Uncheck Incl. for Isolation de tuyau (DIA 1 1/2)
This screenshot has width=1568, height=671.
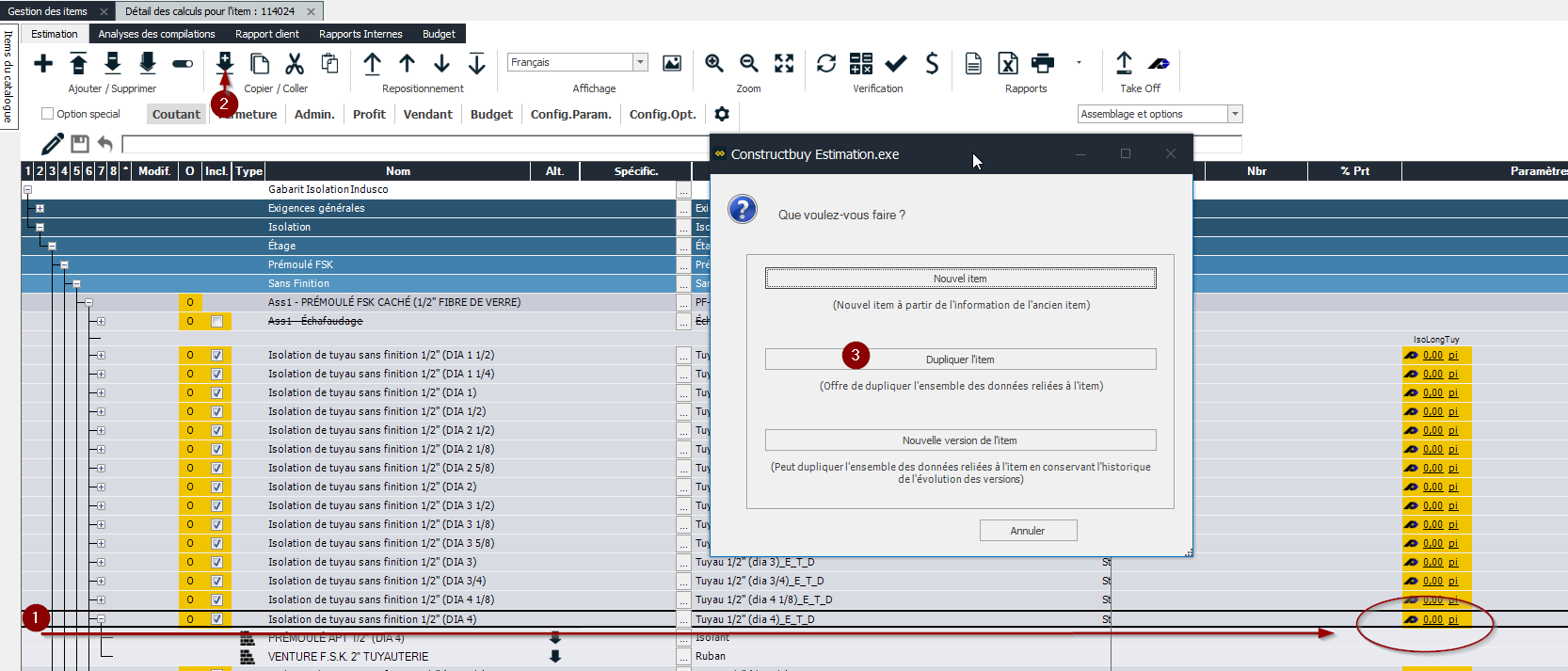coord(216,356)
